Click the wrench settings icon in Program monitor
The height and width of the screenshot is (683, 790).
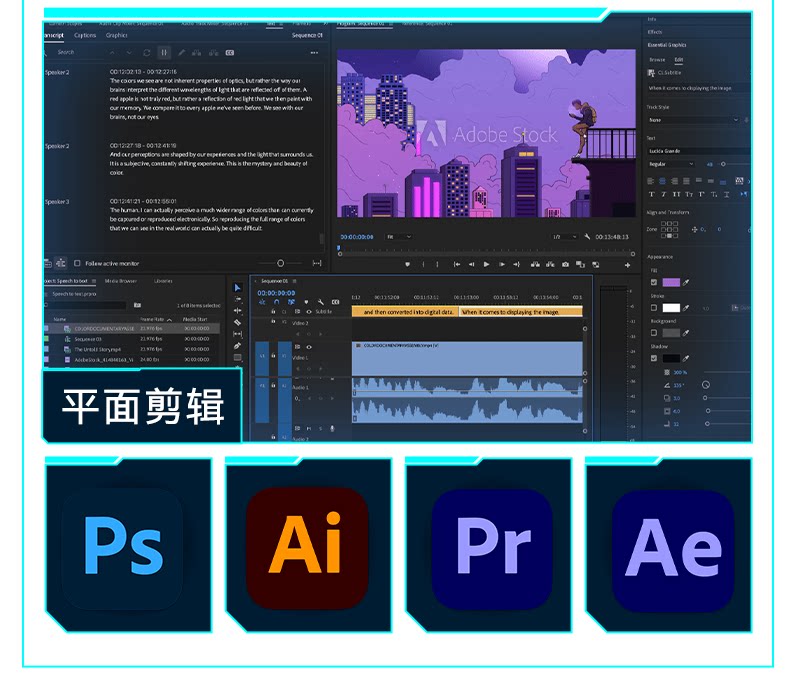pyautogui.click(x=587, y=236)
